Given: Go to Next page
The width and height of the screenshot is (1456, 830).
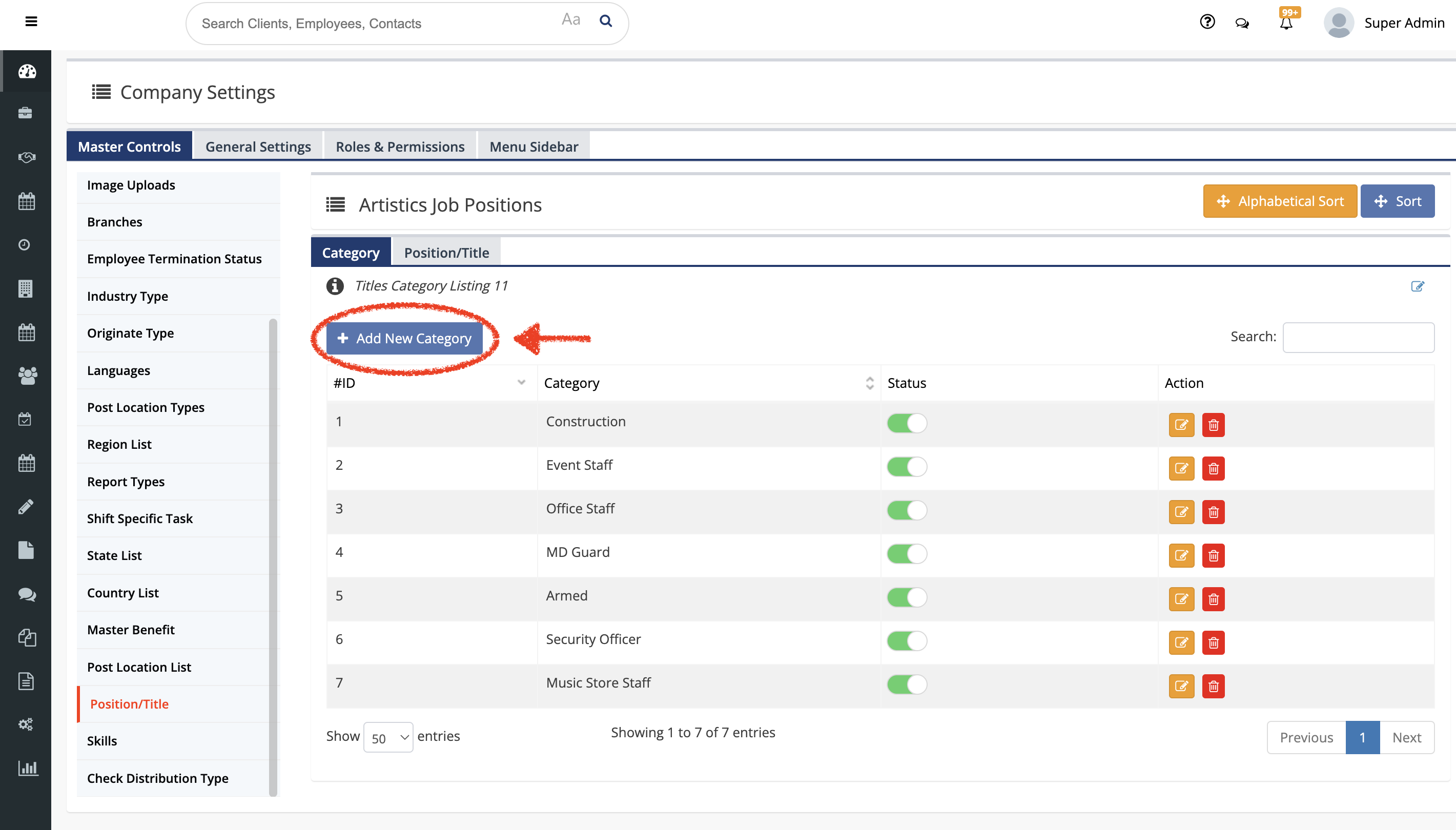Looking at the screenshot, I should (x=1406, y=738).
